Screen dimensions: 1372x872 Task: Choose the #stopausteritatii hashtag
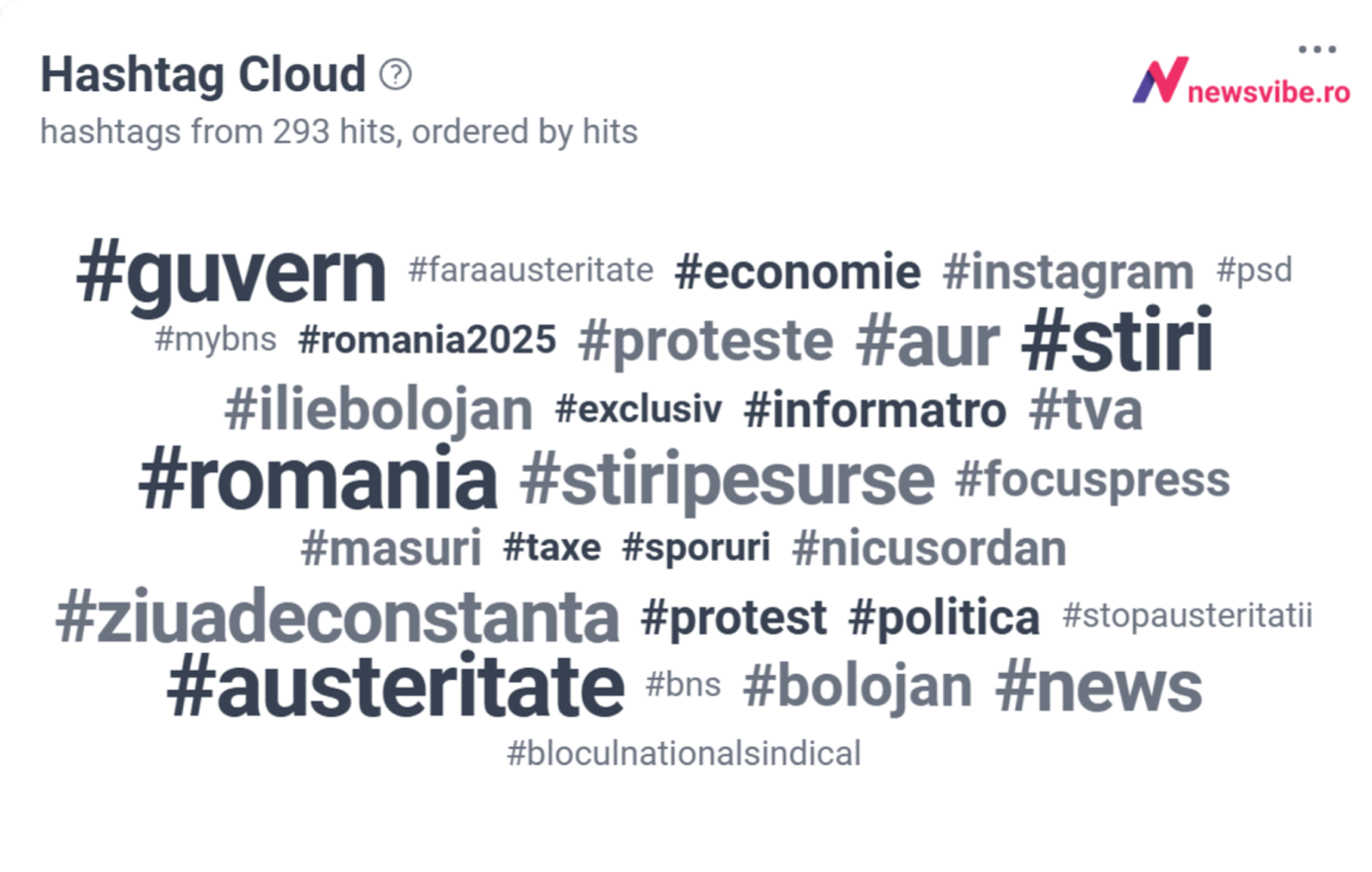1188,615
